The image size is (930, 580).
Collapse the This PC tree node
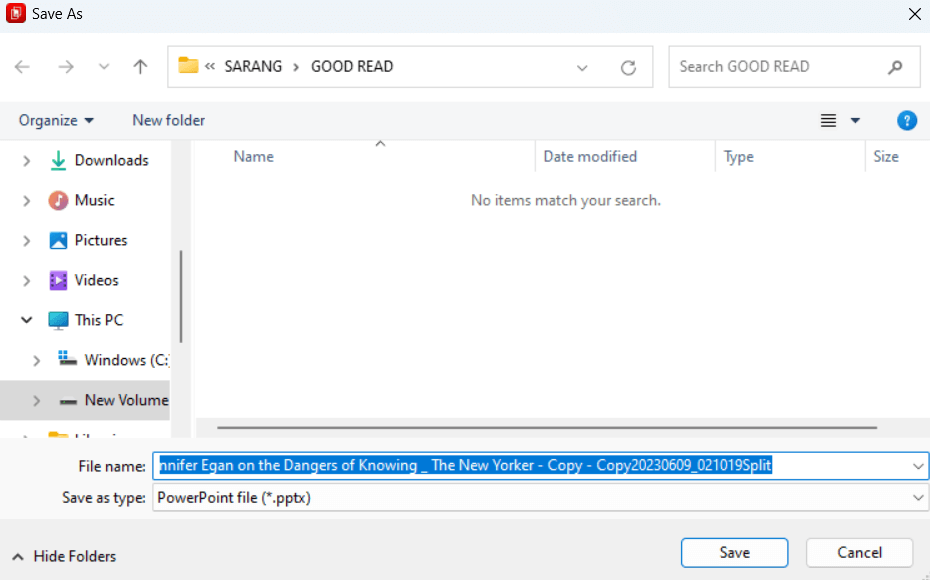tap(27, 320)
